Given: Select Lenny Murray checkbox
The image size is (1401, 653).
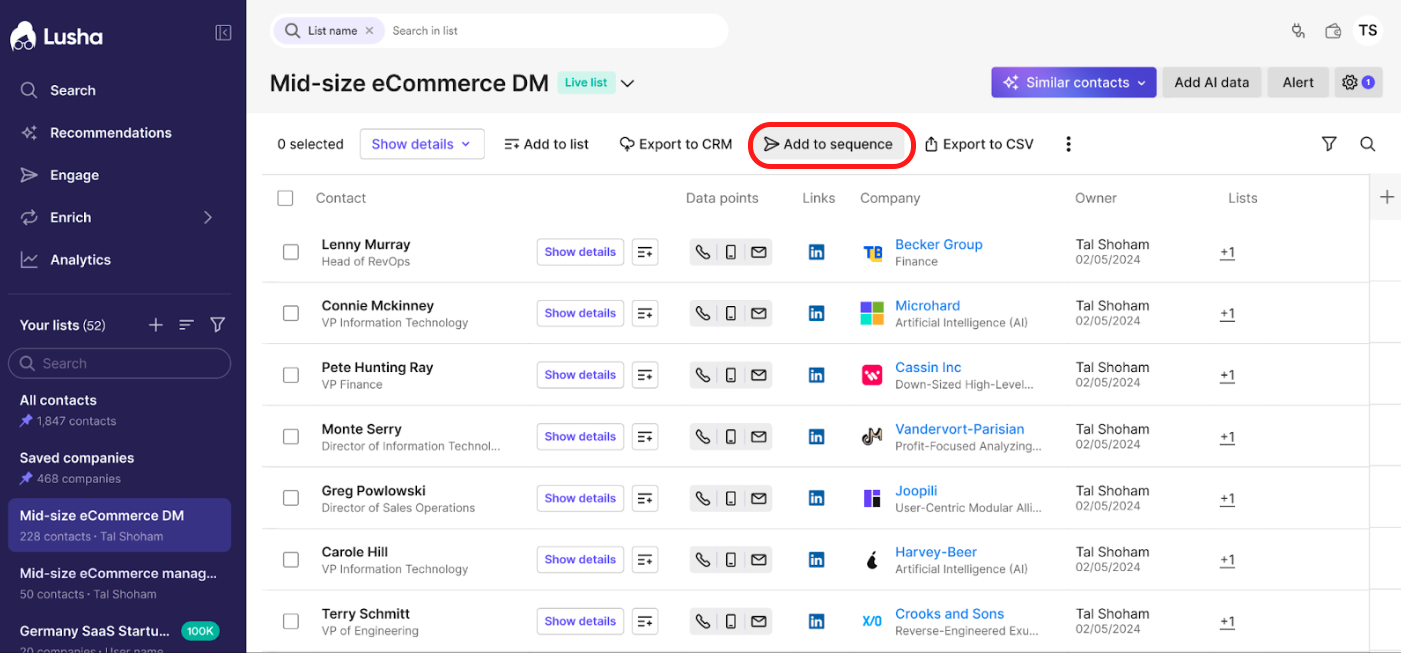Looking at the screenshot, I should tap(291, 252).
